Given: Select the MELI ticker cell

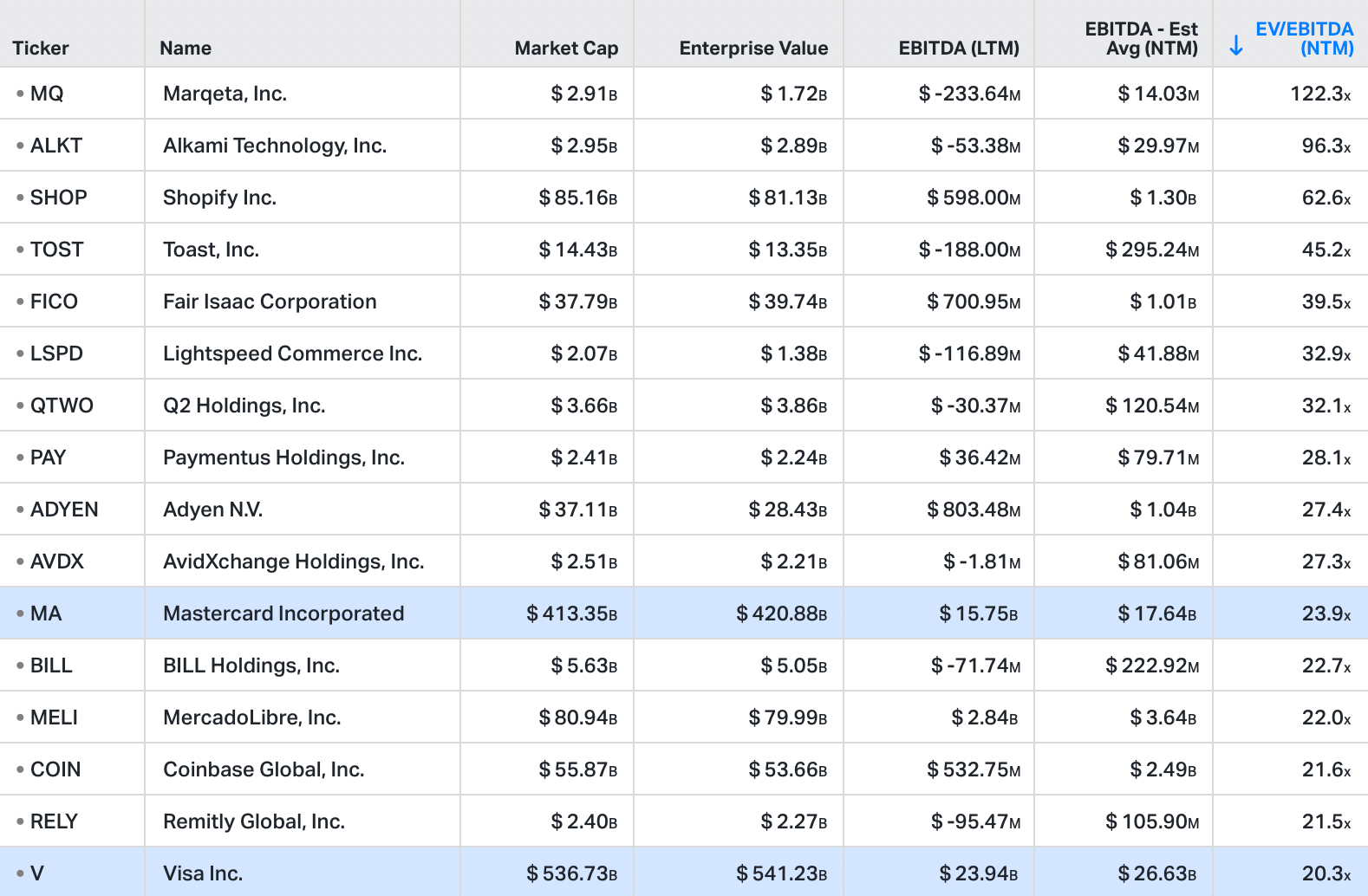Looking at the screenshot, I should [72, 717].
